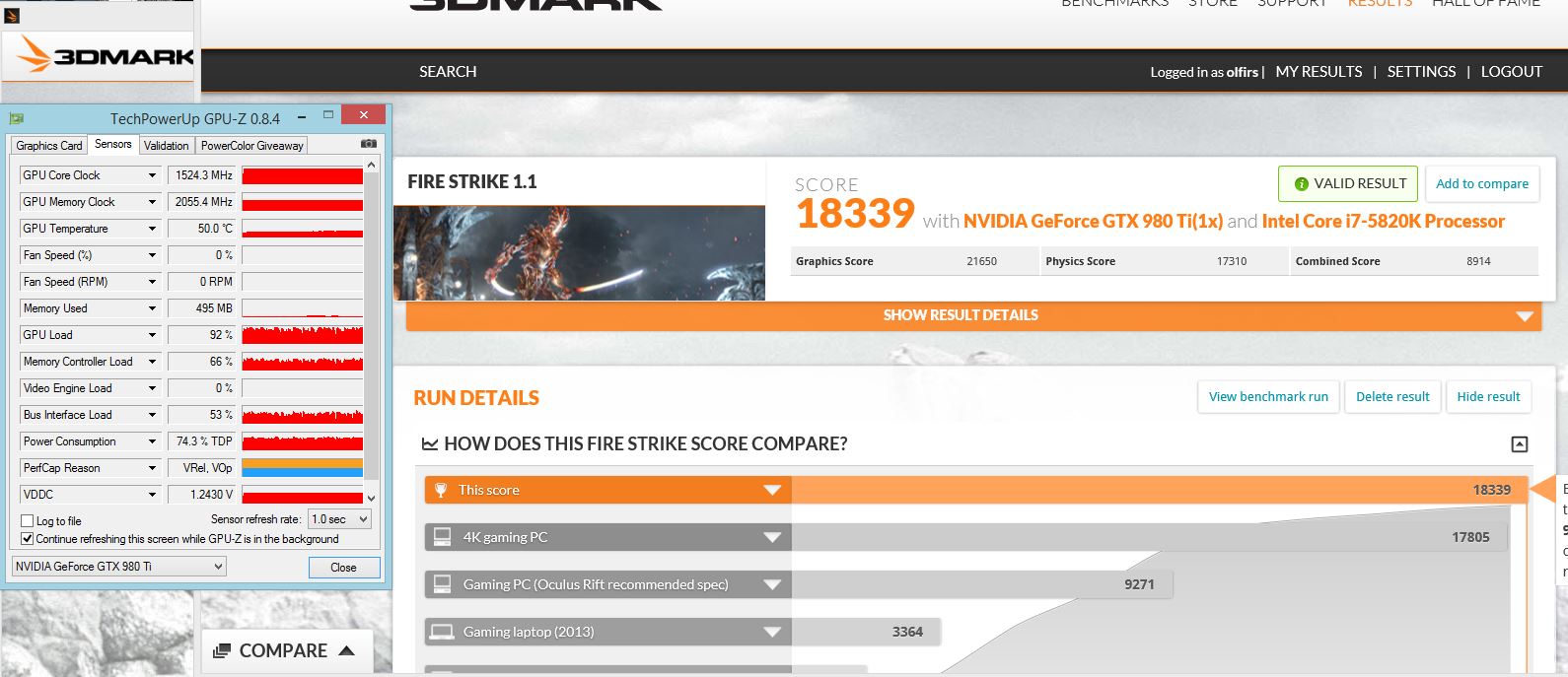Click the Power Consumption red graph
The height and width of the screenshot is (677, 1568).
tap(302, 441)
